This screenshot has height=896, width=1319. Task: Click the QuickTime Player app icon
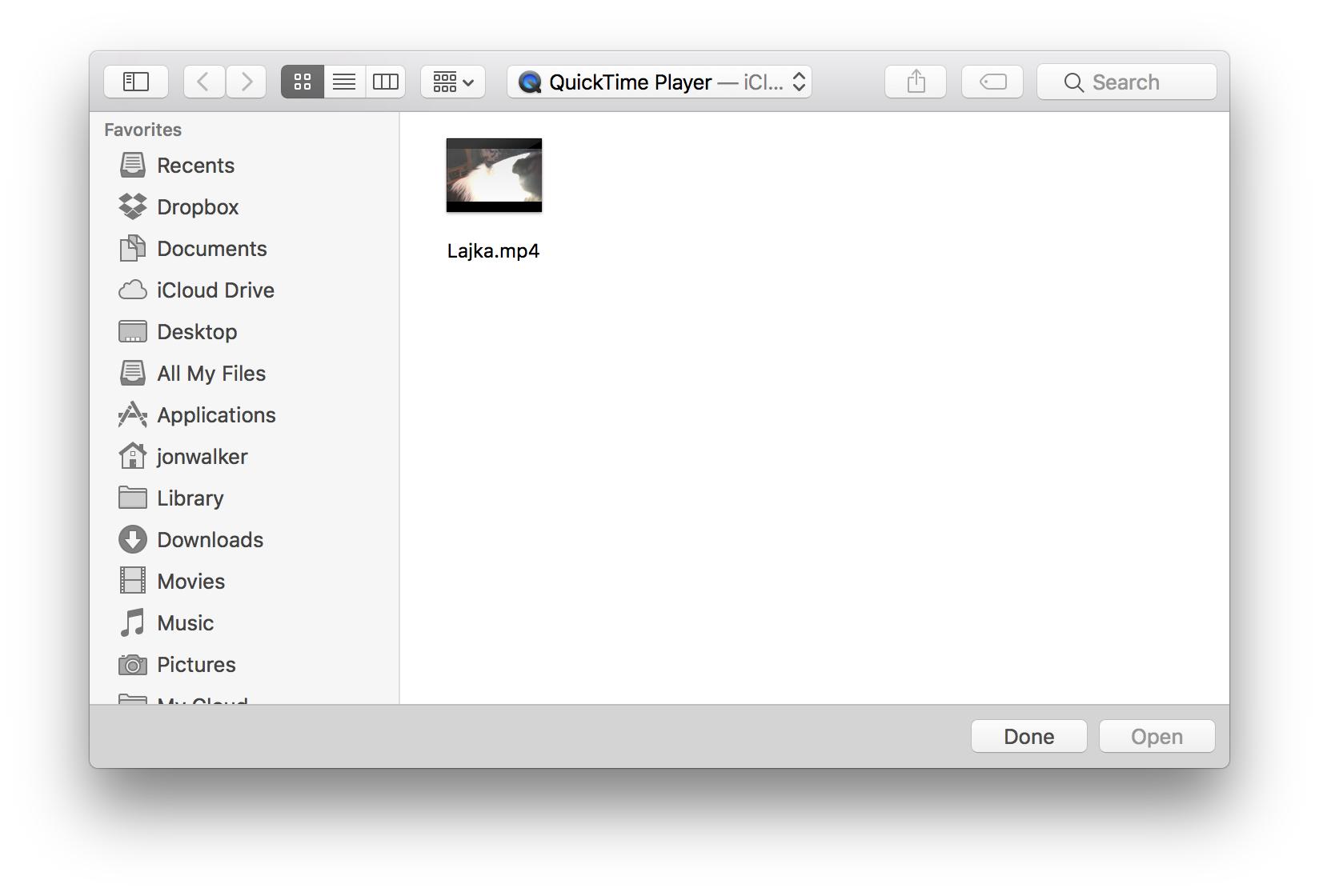click(x=530, y=82)
